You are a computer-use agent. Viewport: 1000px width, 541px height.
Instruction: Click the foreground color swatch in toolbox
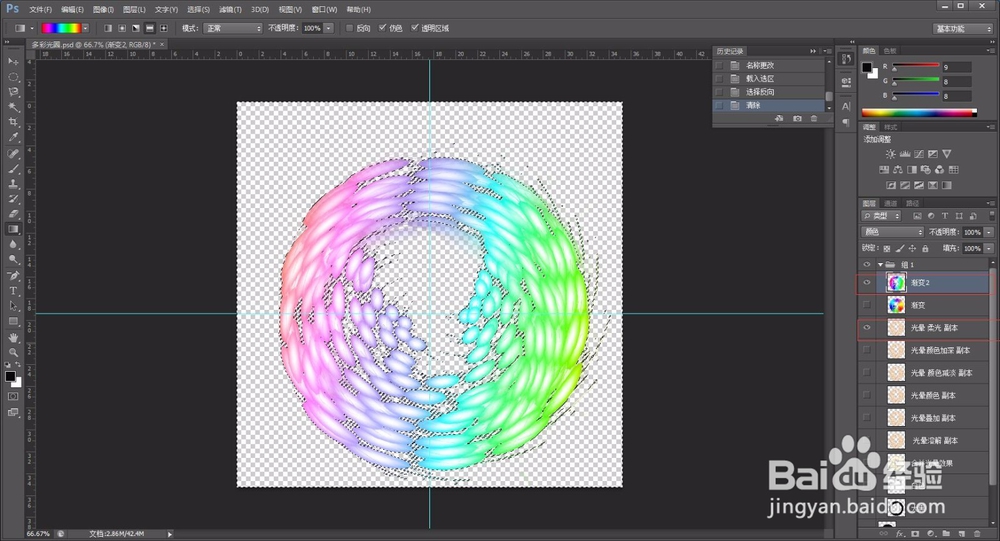(10, 376)
